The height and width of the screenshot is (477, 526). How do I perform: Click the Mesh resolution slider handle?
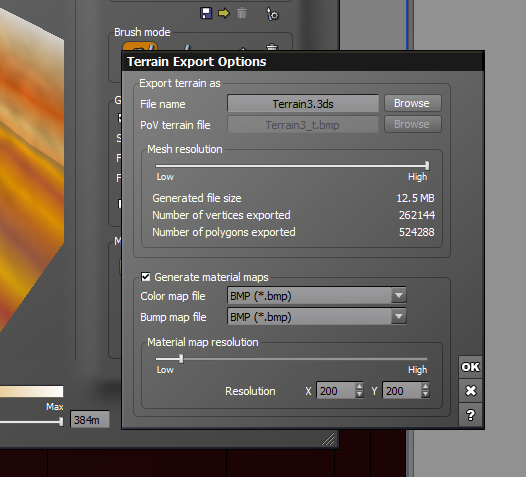coord(427,165)
